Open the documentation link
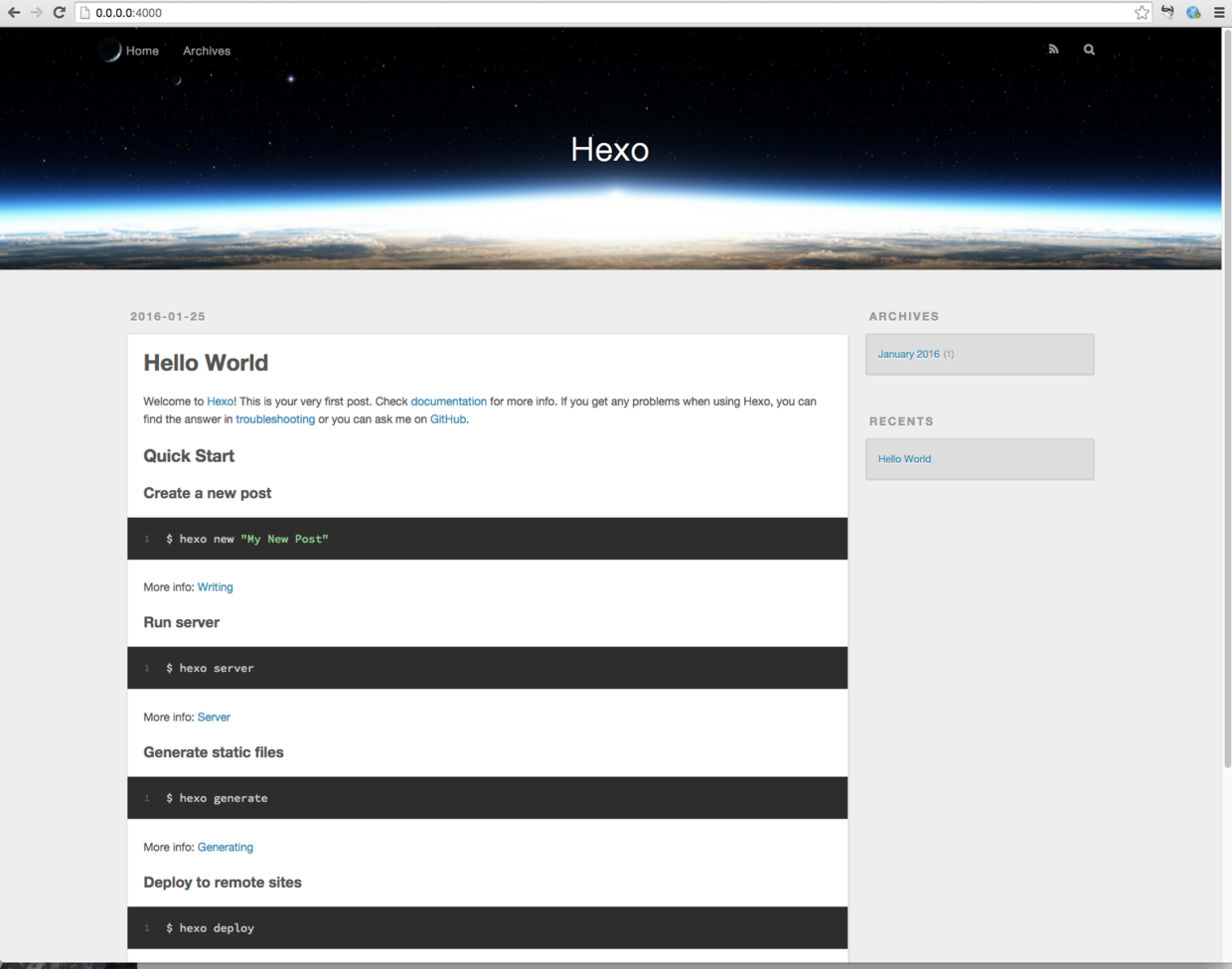 pyautogui.click(x=449, y=402)
